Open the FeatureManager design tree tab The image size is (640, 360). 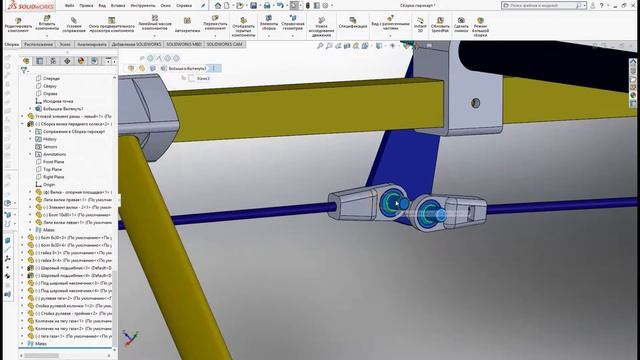[x=26, y=61]
